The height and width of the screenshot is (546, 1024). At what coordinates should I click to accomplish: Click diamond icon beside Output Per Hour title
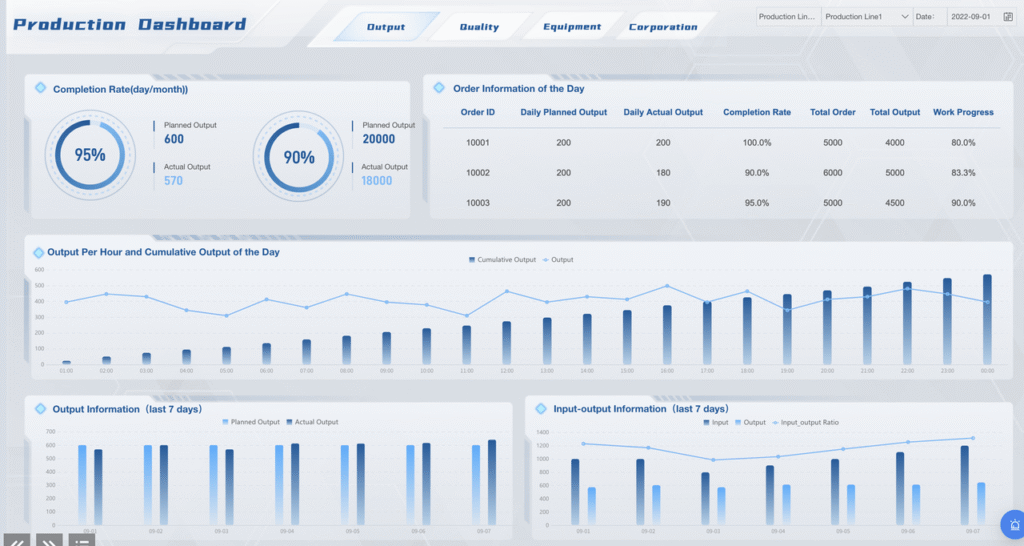38,252
